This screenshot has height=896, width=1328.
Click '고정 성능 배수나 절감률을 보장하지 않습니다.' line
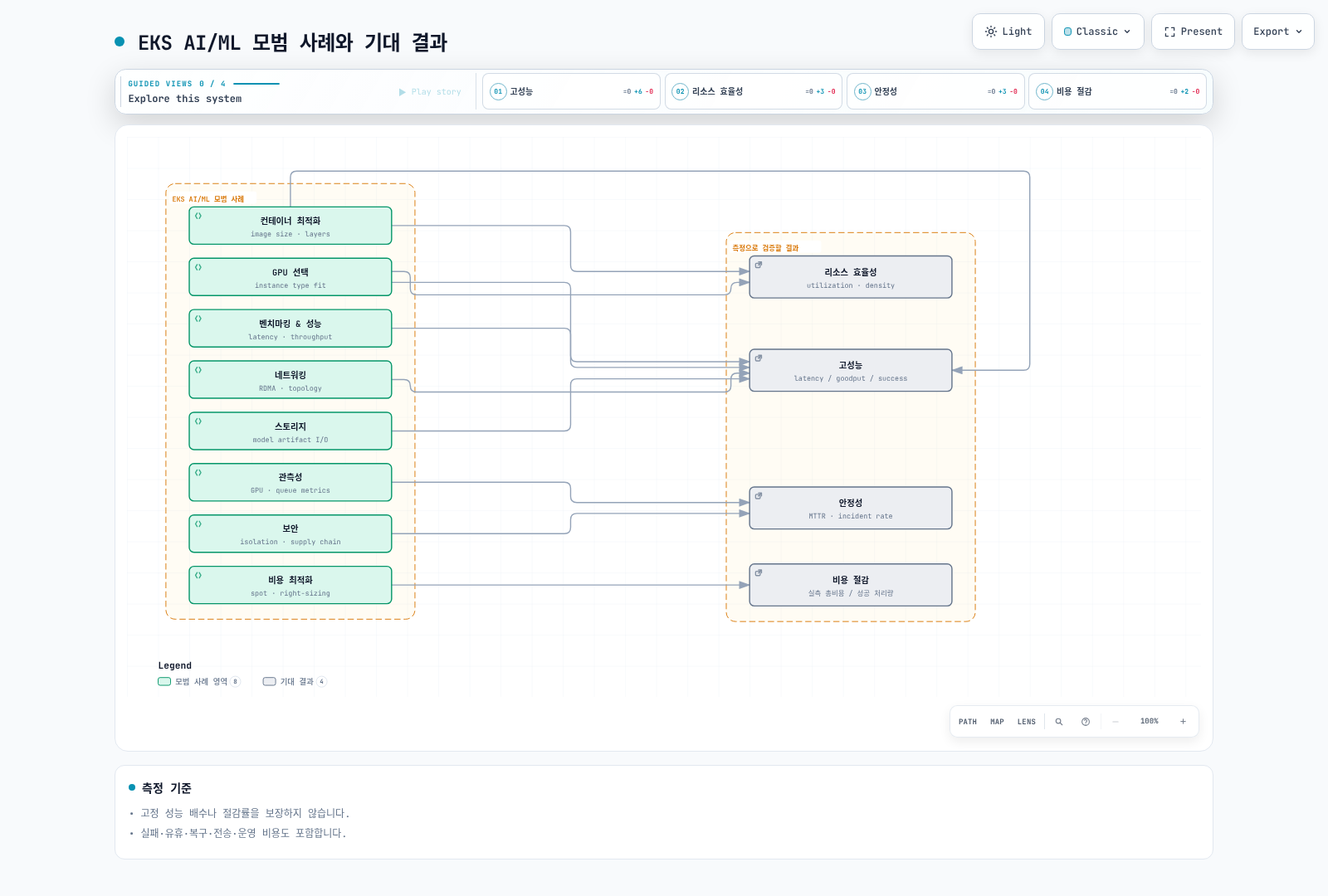point(245,813)
